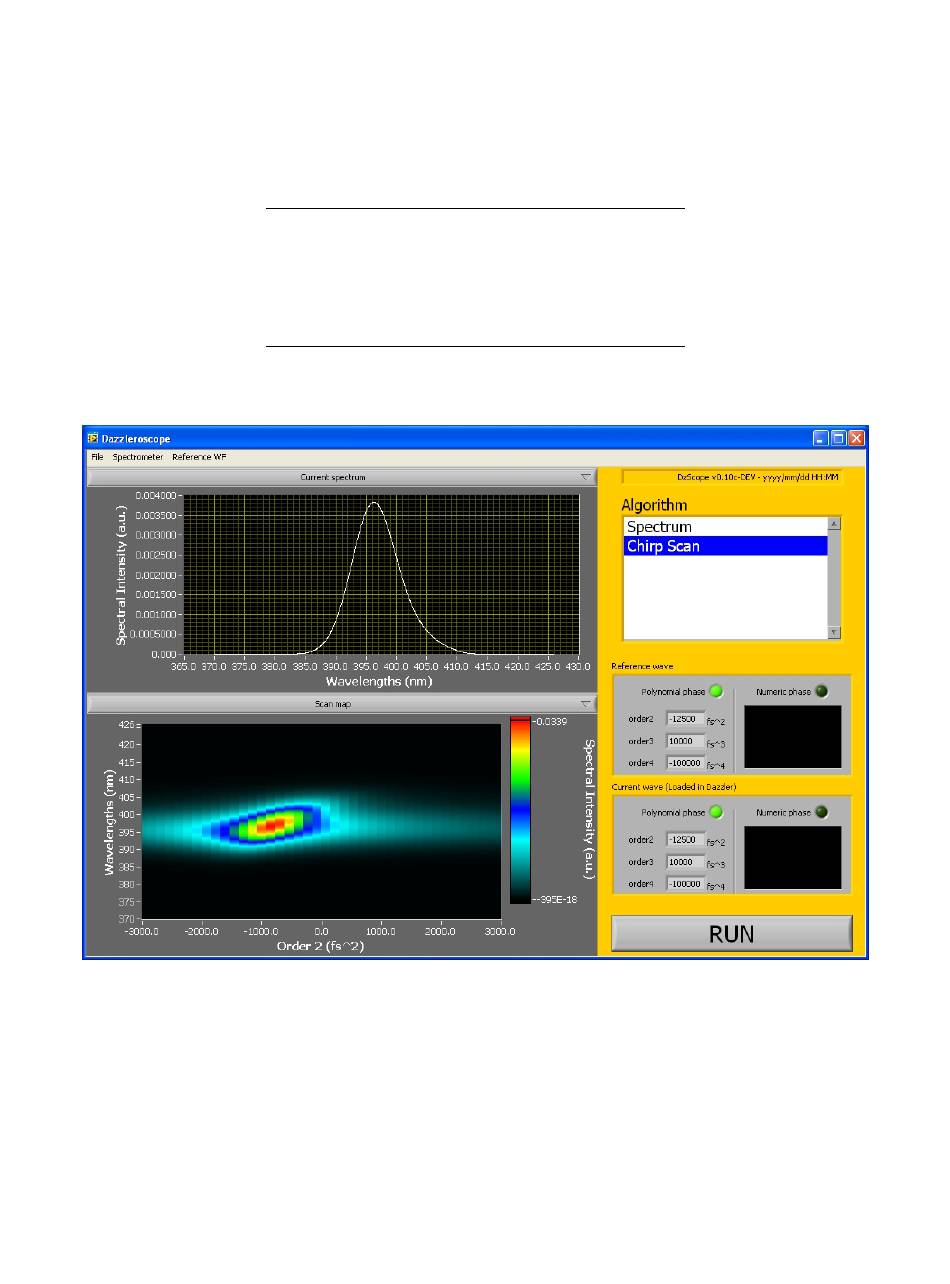
Task: Open the File menu
Action: (97, 457)
